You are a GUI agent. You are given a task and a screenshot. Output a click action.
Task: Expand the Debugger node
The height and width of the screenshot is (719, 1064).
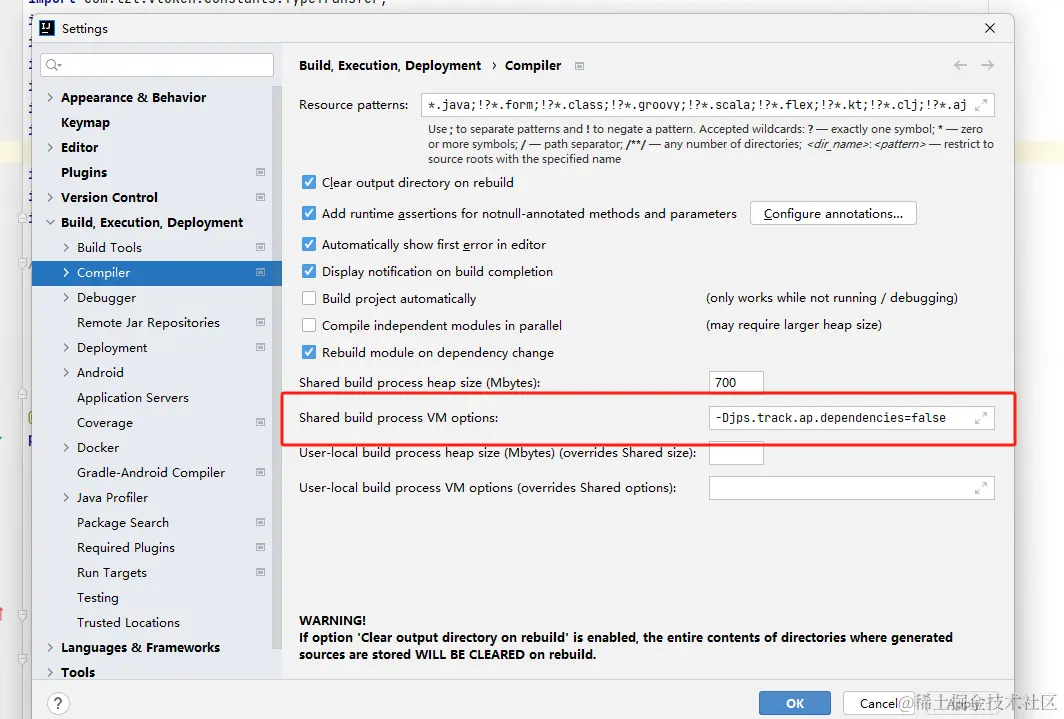[66, 298]
